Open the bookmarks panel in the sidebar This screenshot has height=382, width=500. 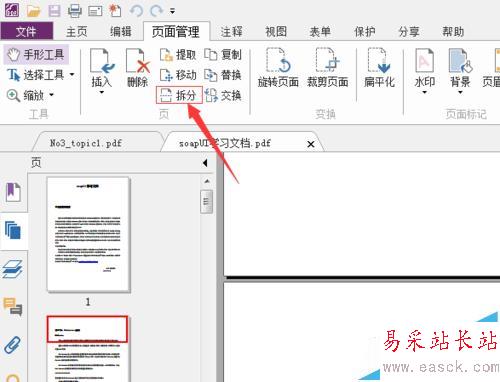13,192
